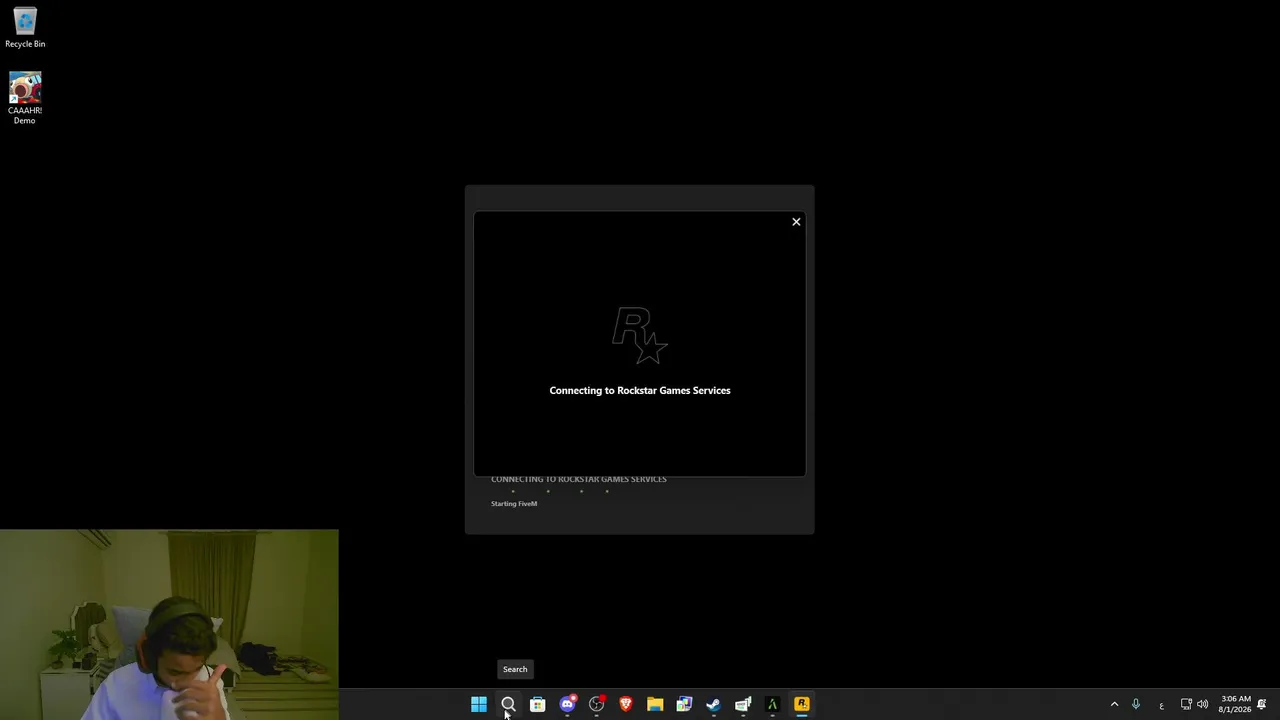Screen dimensions: 1280x720
Task: Open the clock and calendar flyout
Action: (x=1235, y=705)
